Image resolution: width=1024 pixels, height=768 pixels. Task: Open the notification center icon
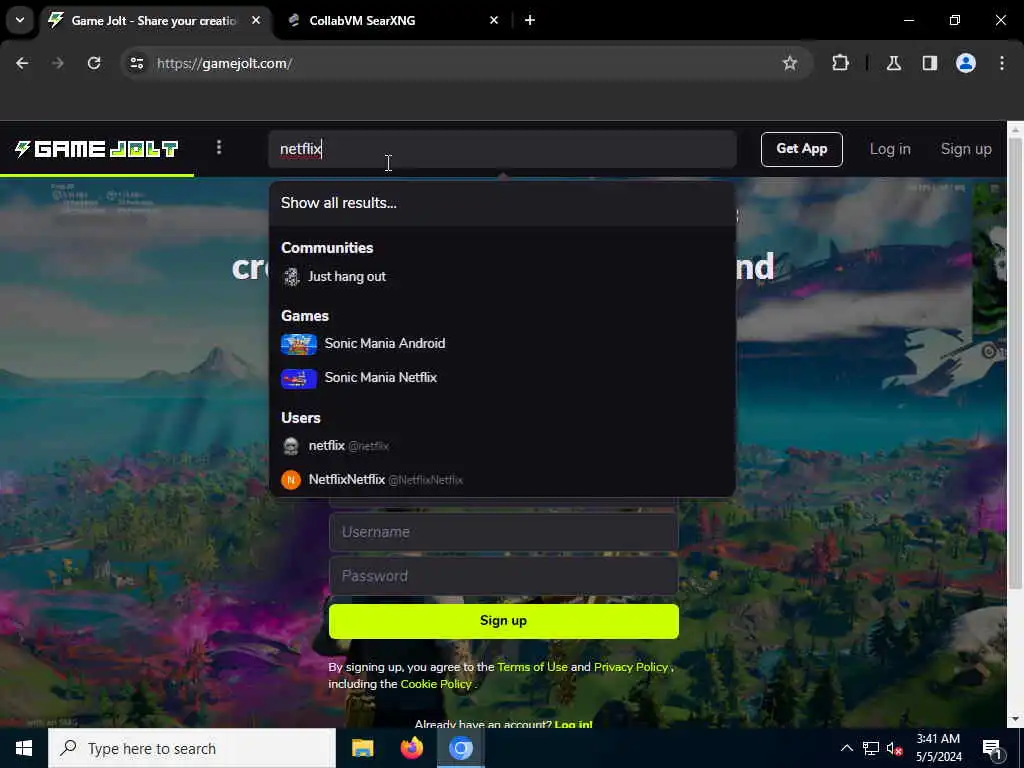point(992,748)
